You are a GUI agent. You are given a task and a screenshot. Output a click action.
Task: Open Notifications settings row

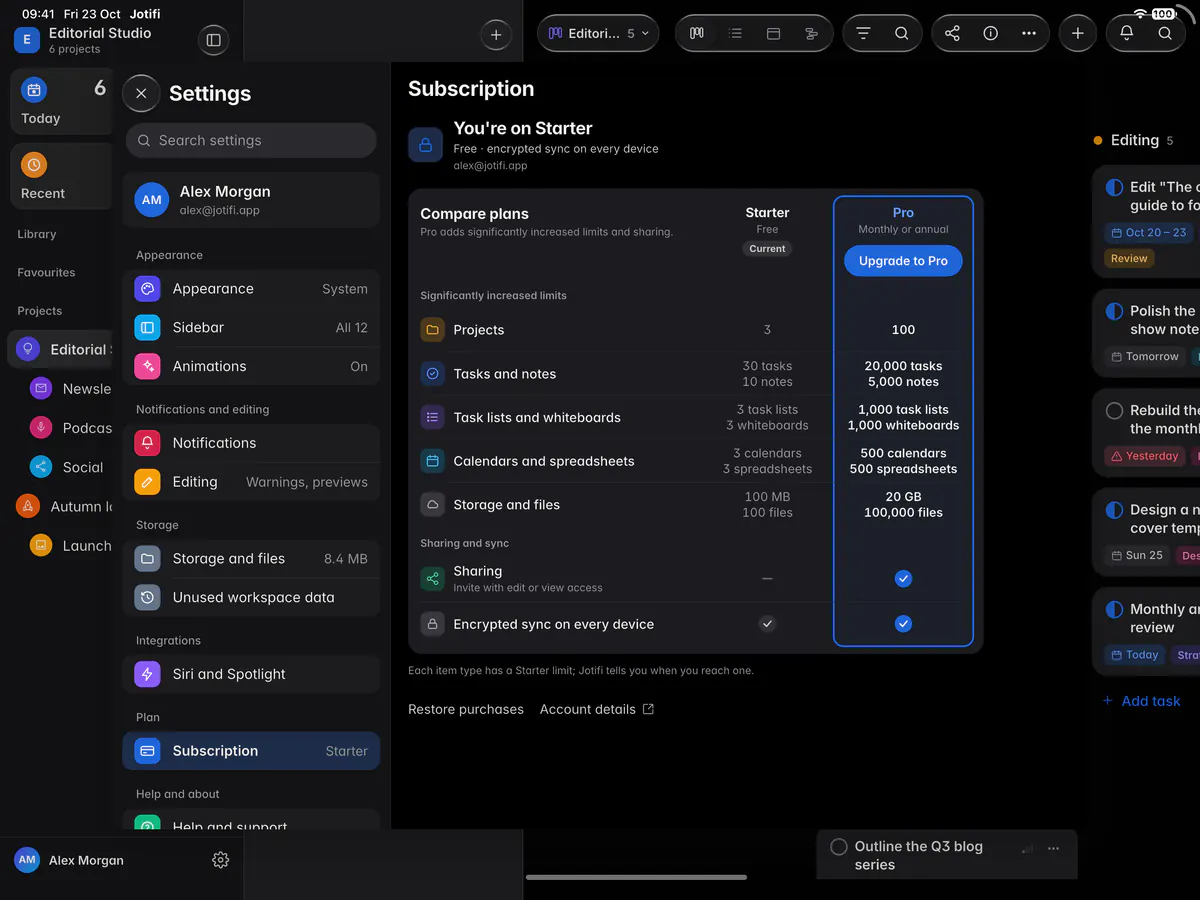click(251, 443)
